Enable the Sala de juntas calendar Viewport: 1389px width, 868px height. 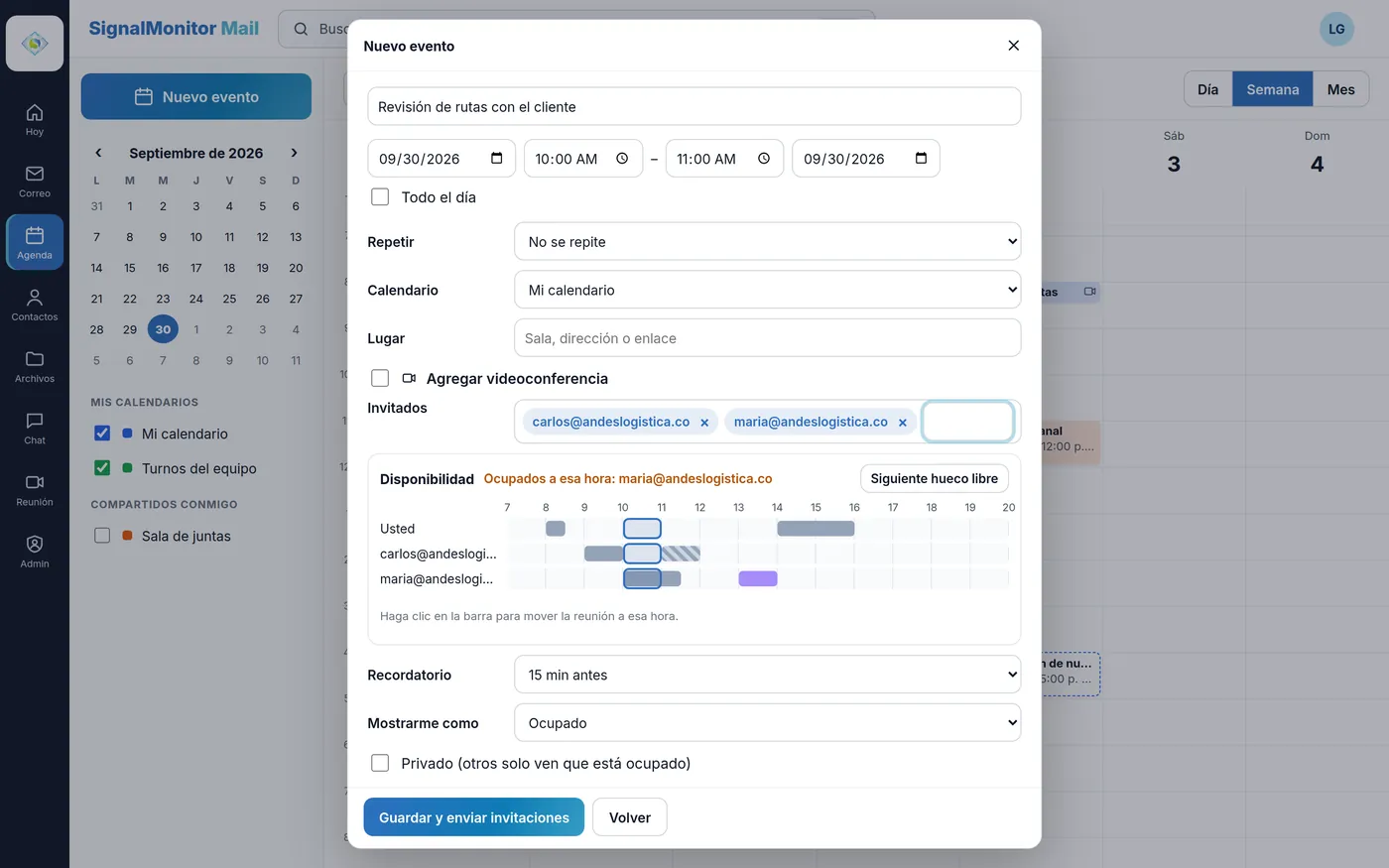102,536
